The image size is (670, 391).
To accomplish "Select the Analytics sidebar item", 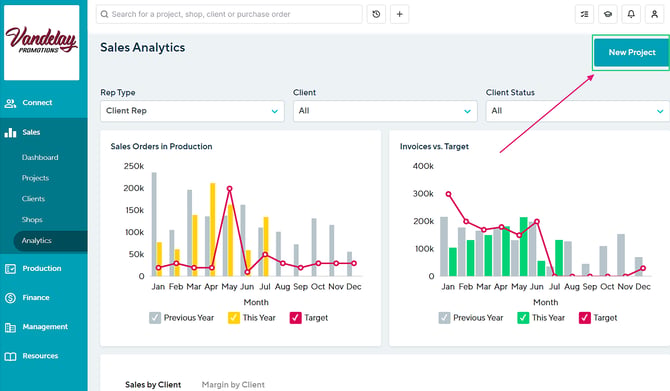I will point(50,241).
